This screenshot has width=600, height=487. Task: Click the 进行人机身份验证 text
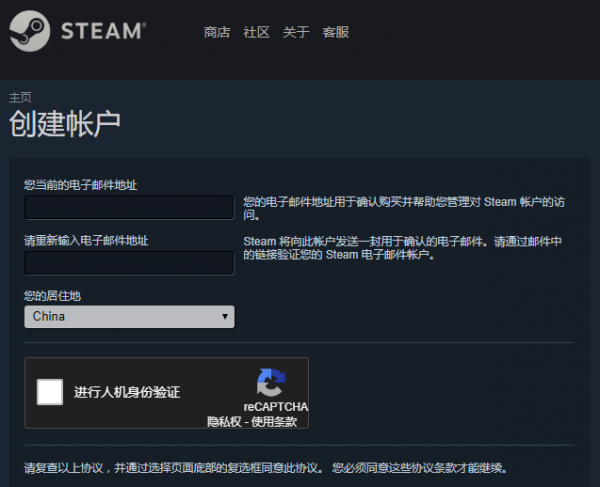[x=127, y=393]
